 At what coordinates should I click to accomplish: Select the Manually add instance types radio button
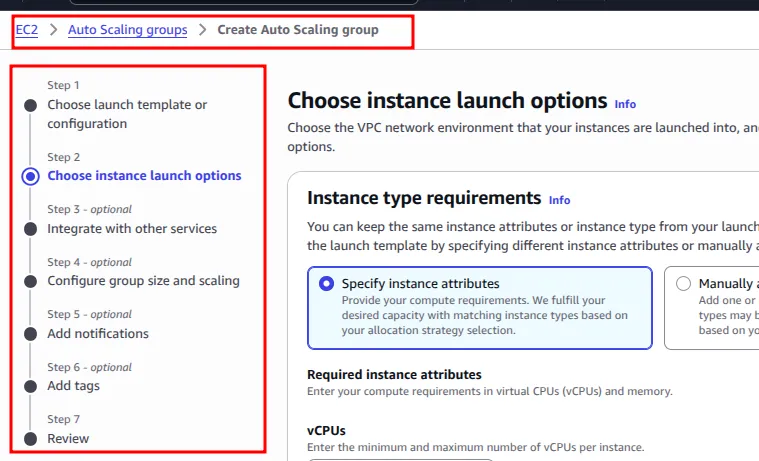pos(683,283)
